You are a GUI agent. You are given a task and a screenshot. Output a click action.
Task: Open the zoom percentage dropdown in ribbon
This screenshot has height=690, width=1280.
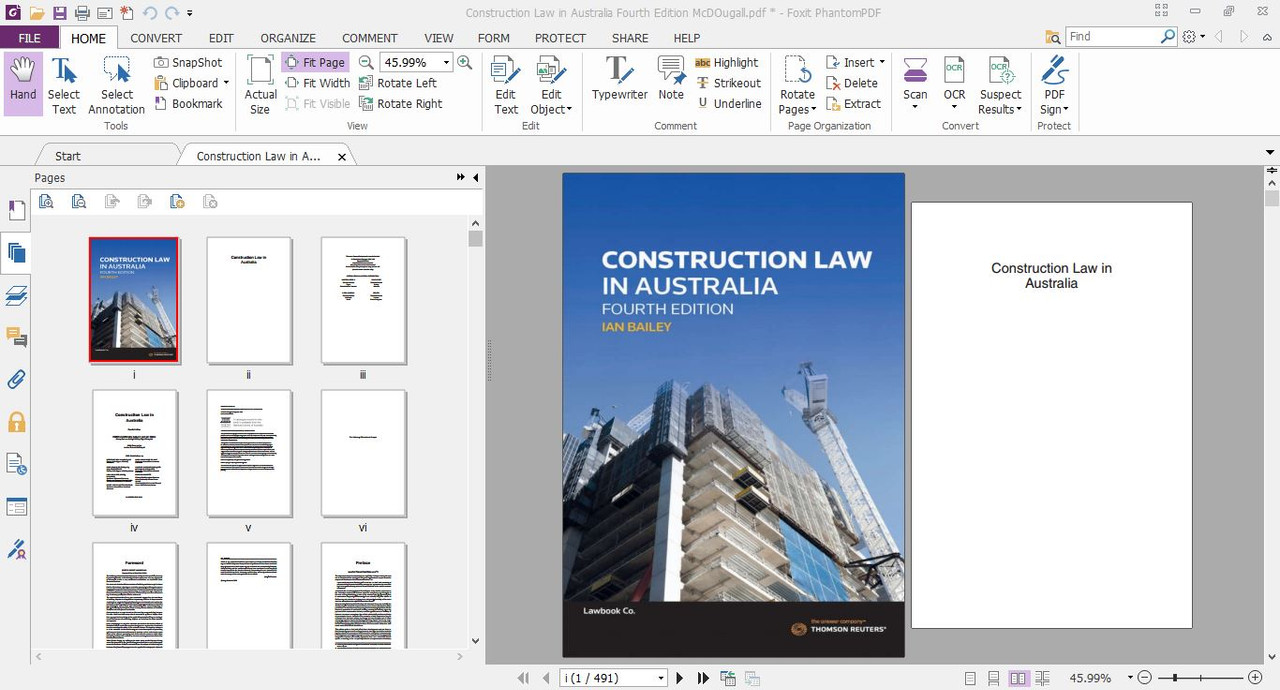(446, 62)
